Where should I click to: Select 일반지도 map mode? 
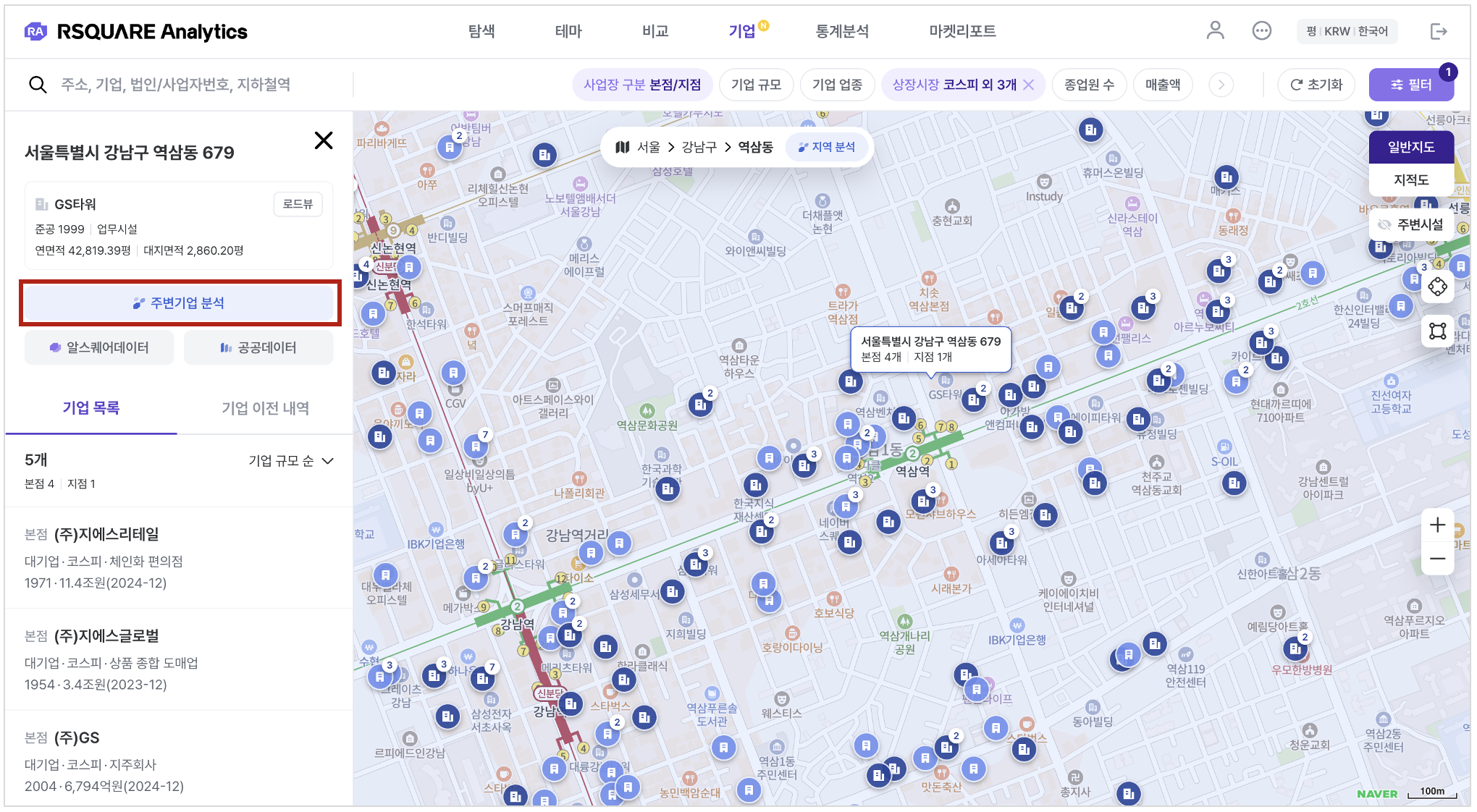click(x=1410, y=147)
